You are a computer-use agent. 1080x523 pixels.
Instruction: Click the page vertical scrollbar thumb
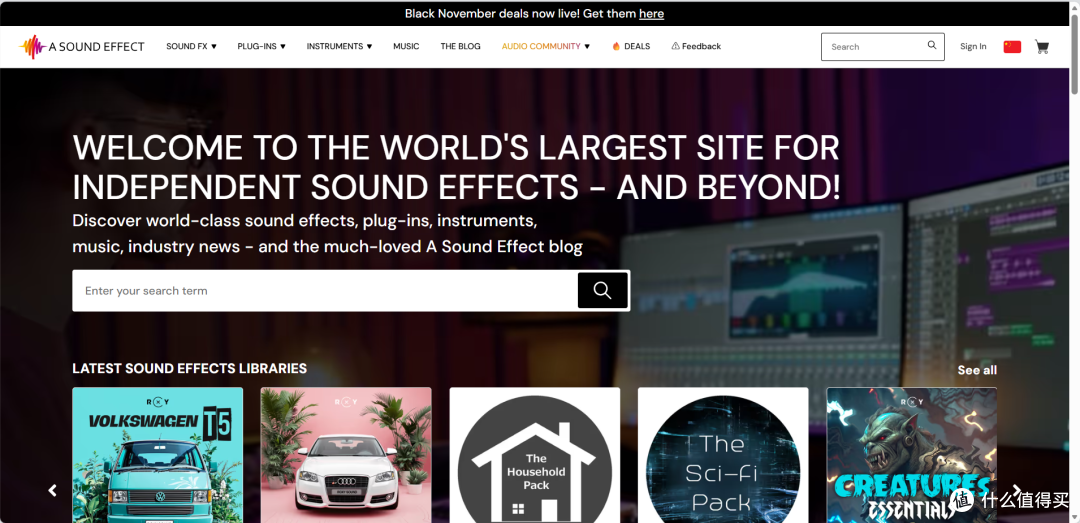tap(1074, 54)
